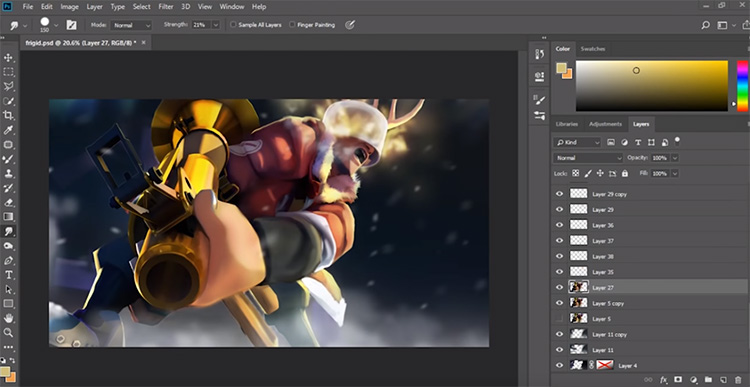Select the Move tool

pyautogui.click(x=8, y=58)
